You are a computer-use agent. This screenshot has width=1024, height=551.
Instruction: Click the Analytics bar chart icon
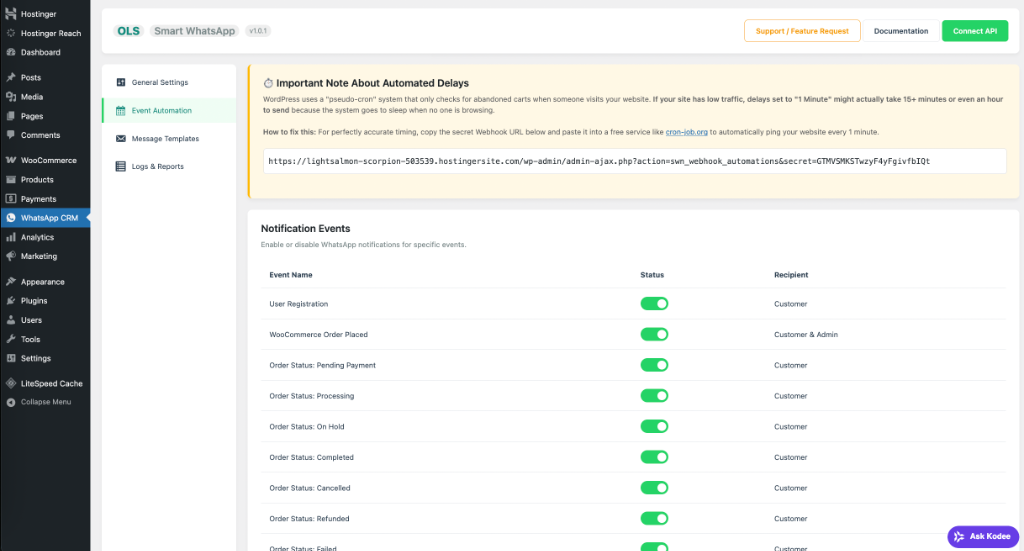click(10, 237)
